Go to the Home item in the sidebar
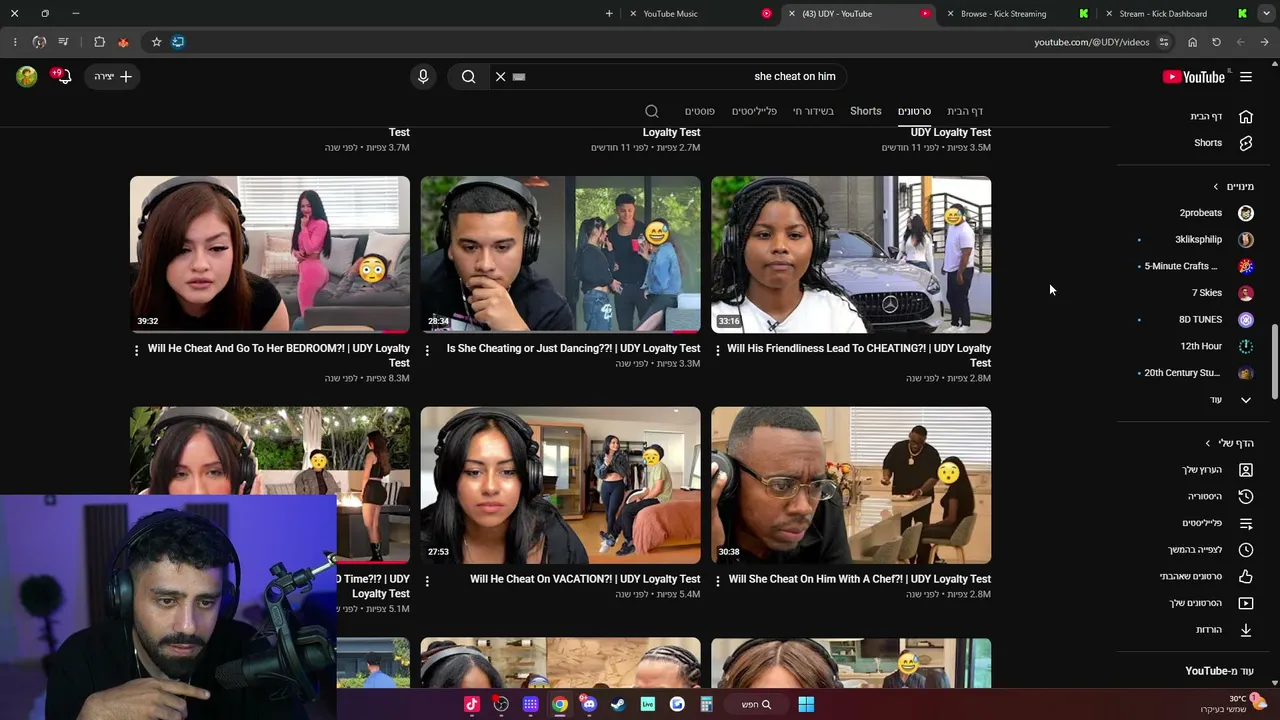This screenshot has width=1280, height=720. tap(1220, 117)
